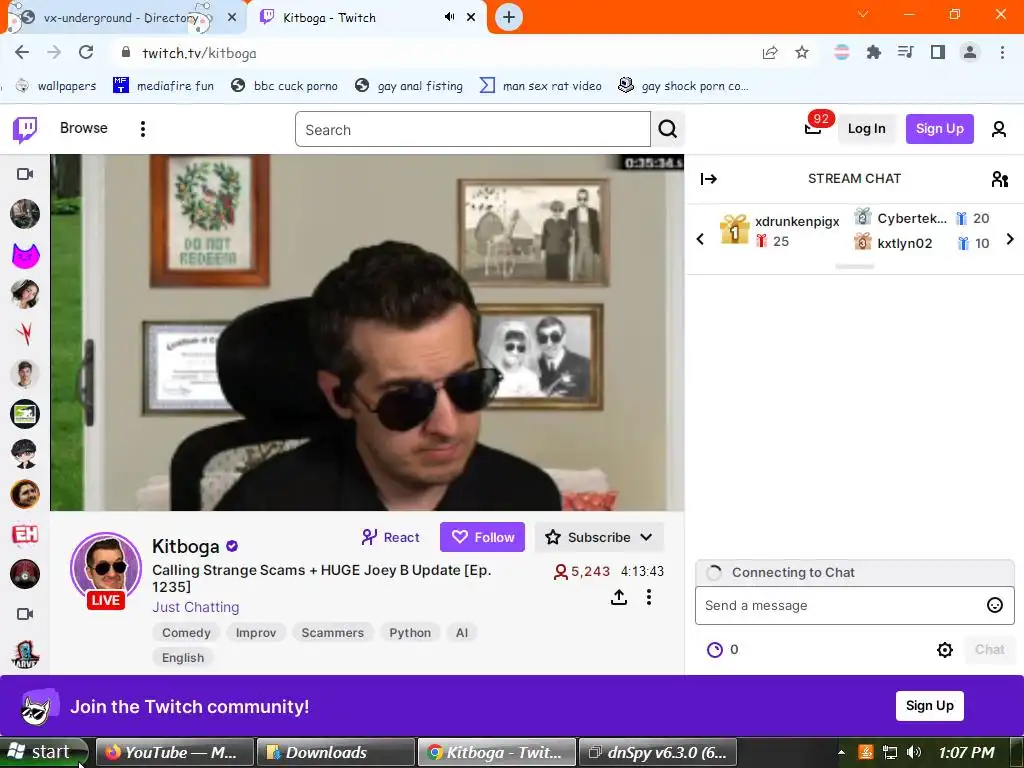Click the Kitboga LIVE avatar

[106, 569]
